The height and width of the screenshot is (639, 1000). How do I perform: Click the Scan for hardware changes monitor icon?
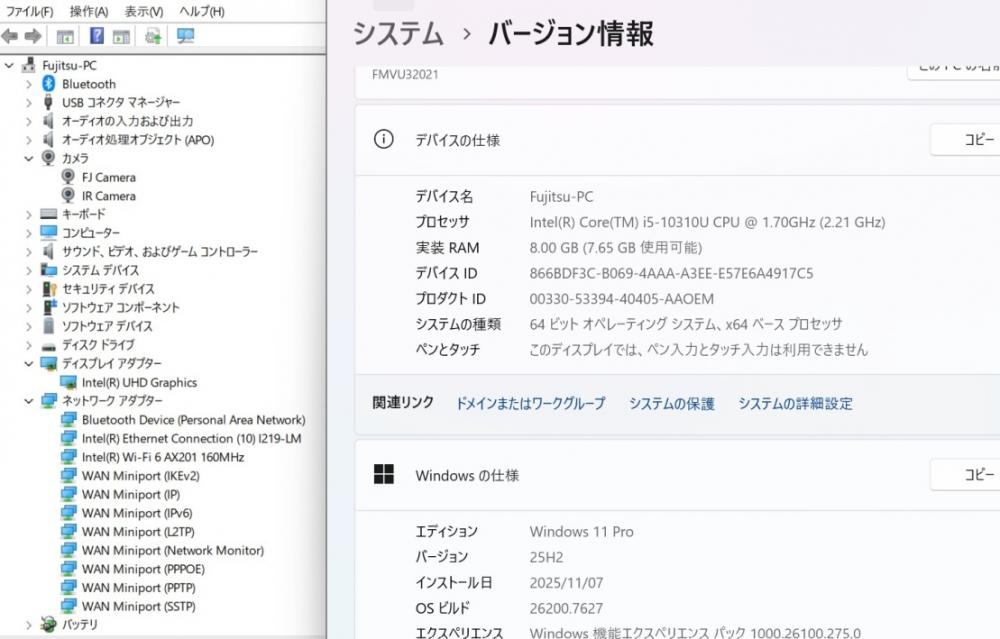point(185,37)
